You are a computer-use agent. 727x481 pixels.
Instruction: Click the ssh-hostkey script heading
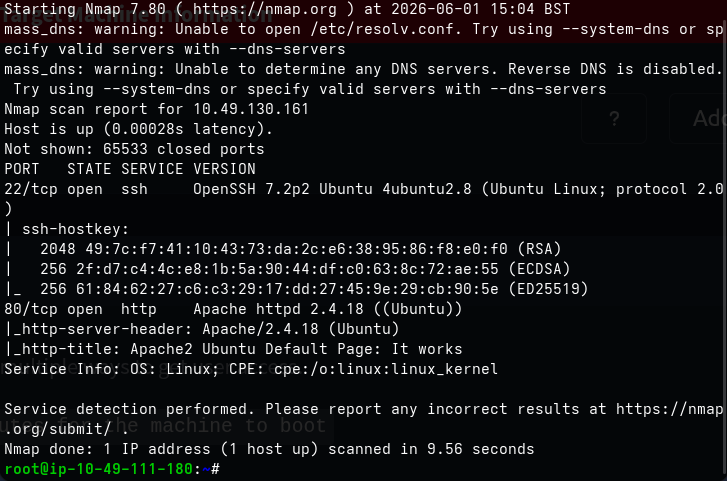(x=75, y=229)
